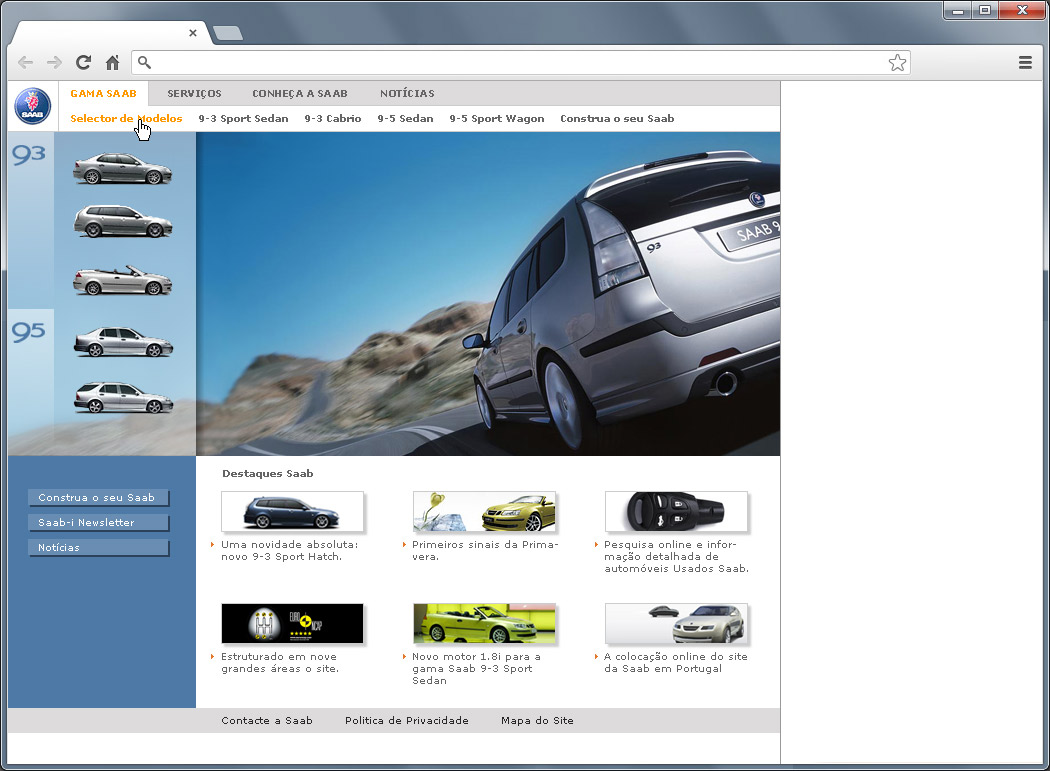Click the Construa o seu Saab button
The height and width of the screenshot is (771, 1050).
pyautogui.click(x=98, y=498)
